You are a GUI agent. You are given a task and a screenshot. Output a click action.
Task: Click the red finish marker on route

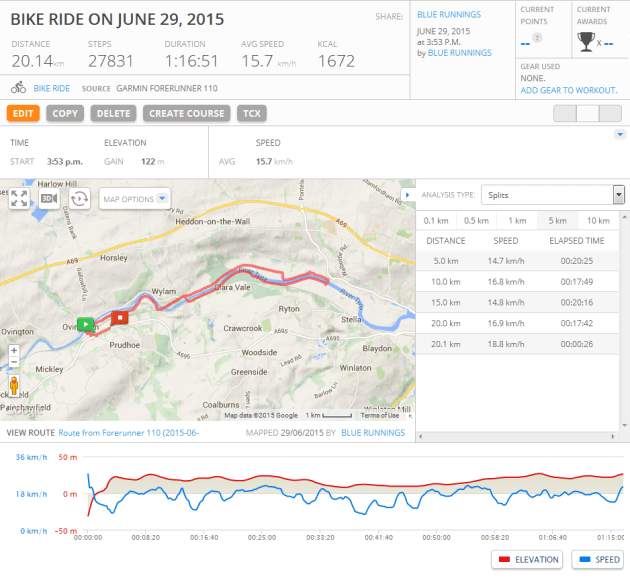tap(119, 318)
